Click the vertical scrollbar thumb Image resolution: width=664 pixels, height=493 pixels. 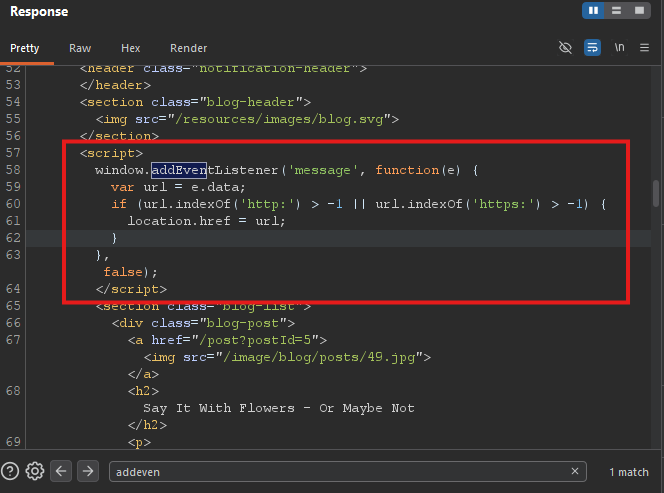click(x=656, y=194)
